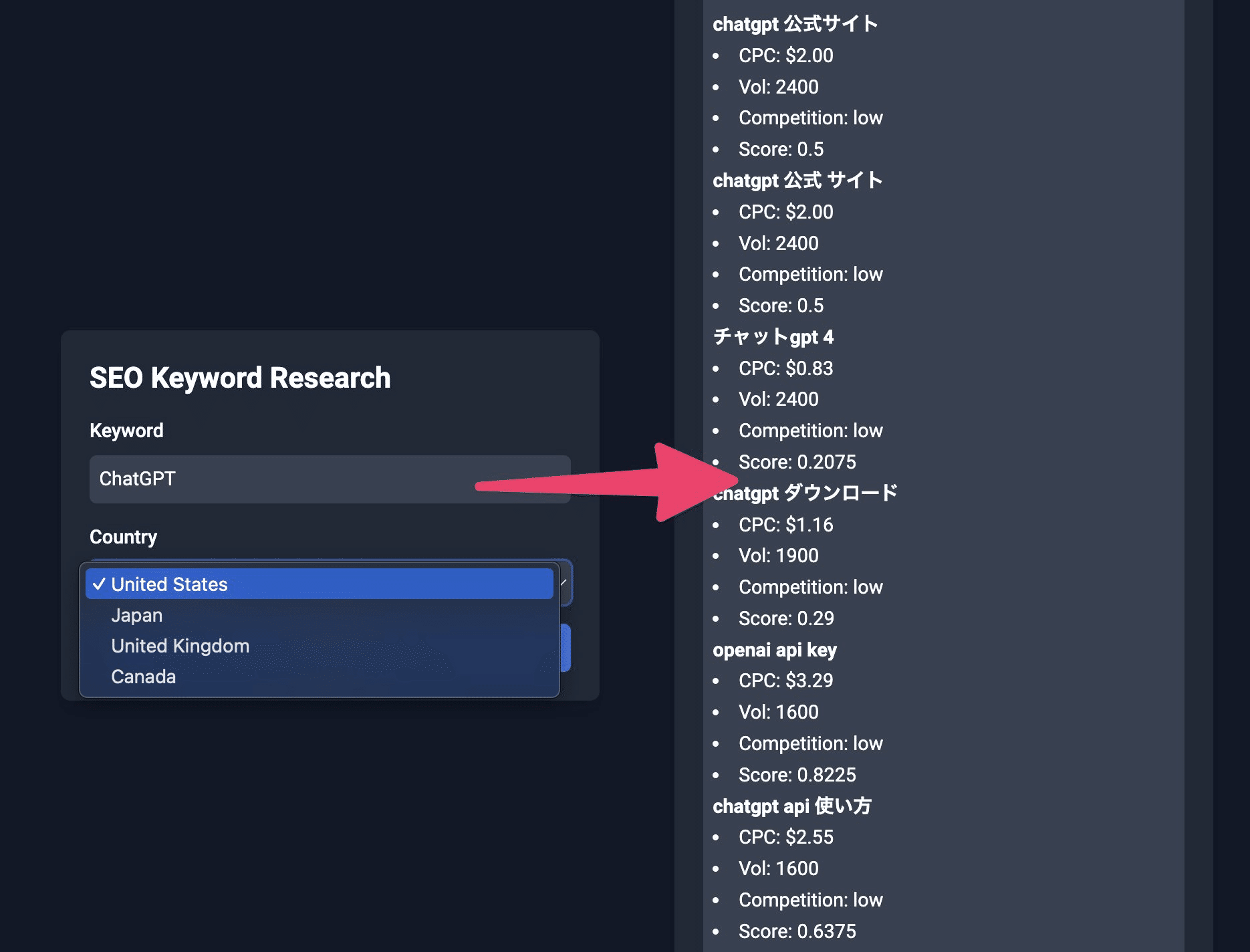Click the 'openai api key' result heading

coord(774,650)
